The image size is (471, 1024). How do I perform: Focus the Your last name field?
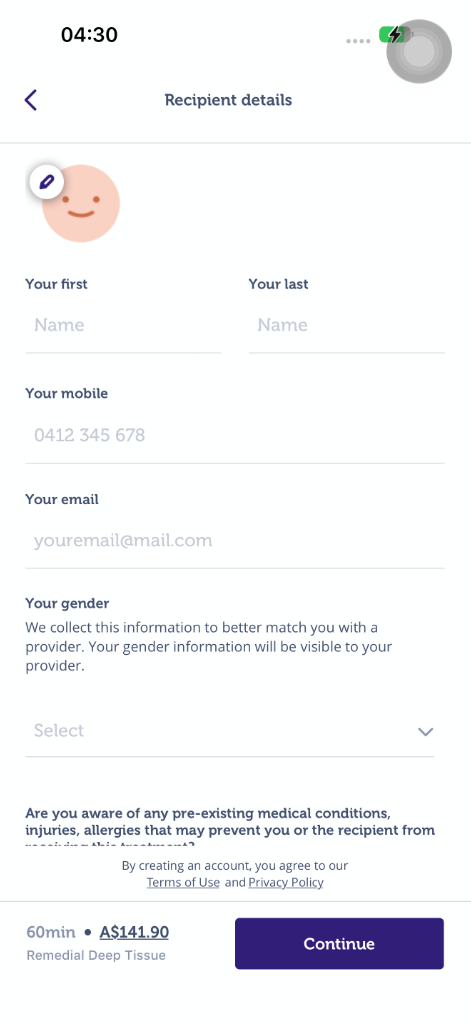(x=347, y=325)
